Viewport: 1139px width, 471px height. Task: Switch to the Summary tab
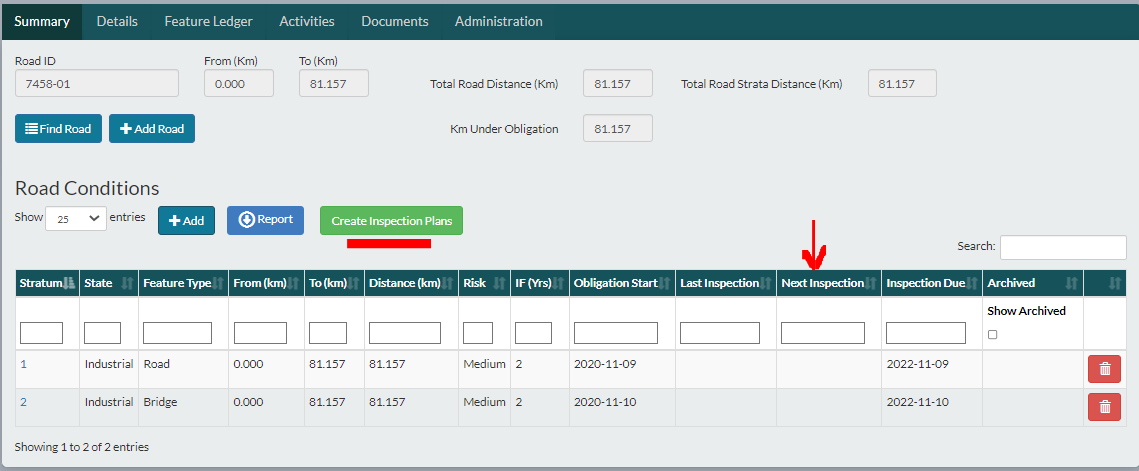tap(42, 21)
